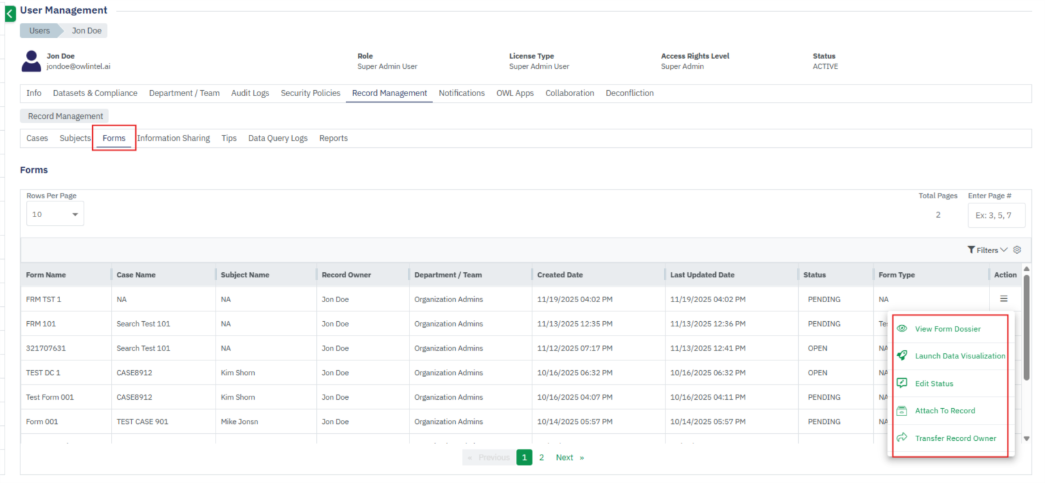Click the Transfer Record Owner arrow icon
This screenshot has height=483, width=1045.
point(902,438)
